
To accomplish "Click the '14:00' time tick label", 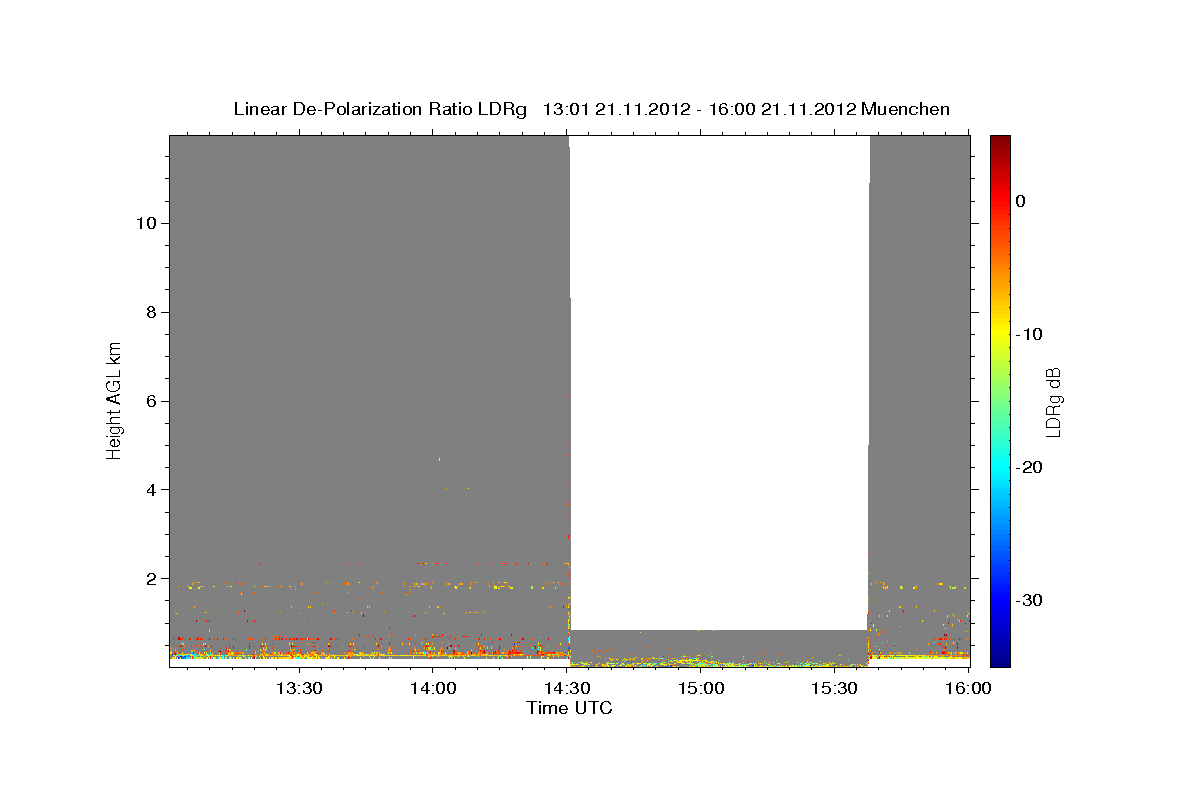I will coord(433,688).
